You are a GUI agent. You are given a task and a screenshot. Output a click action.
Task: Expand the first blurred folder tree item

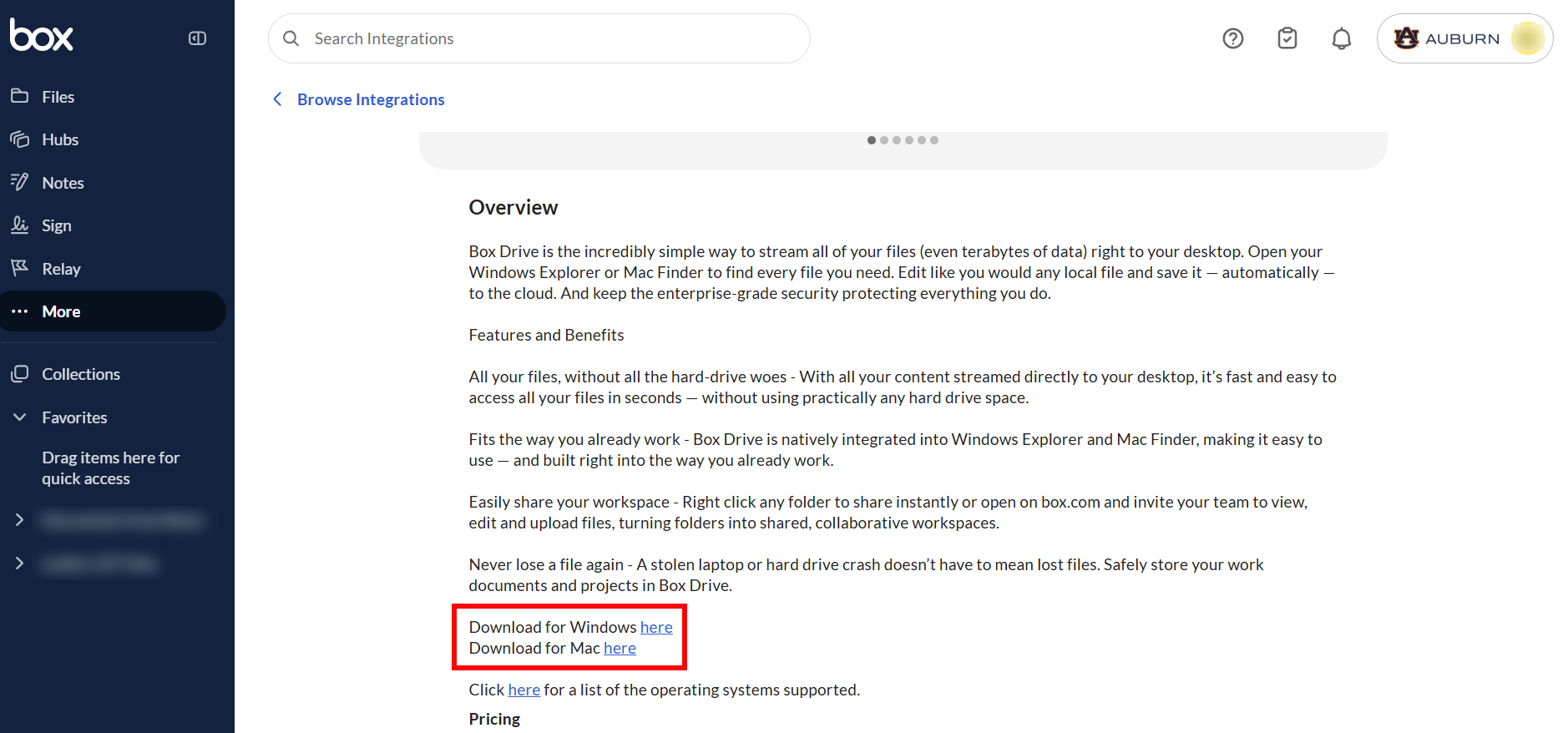(20, 520)
